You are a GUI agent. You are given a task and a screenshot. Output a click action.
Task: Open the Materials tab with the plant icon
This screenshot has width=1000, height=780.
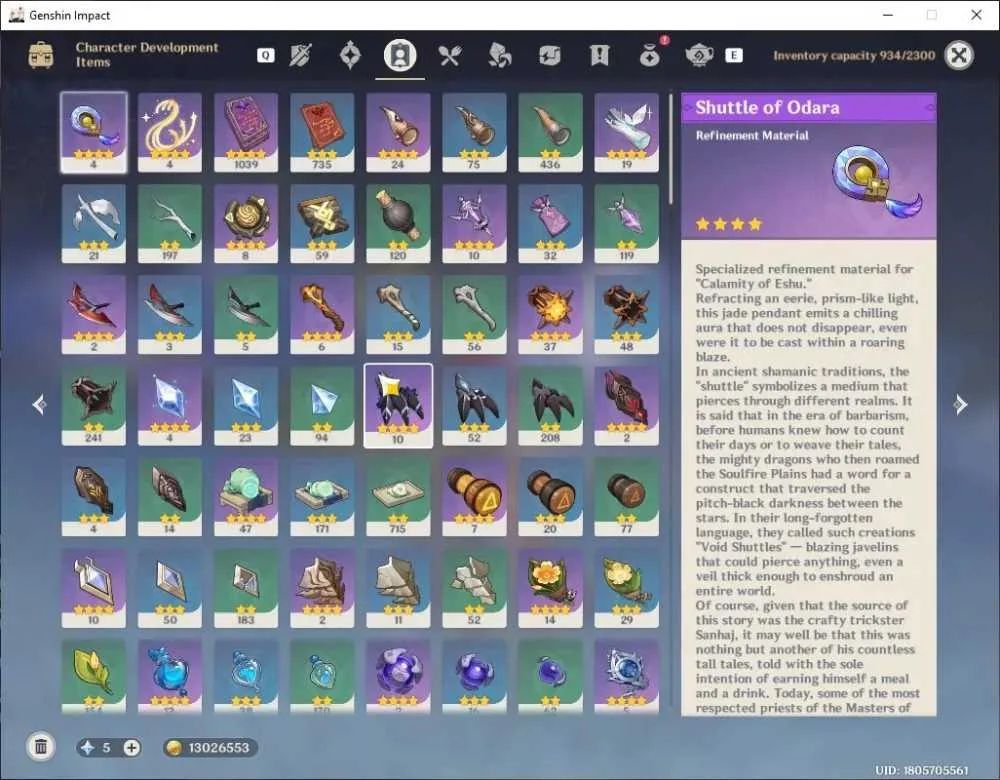[499, 55]
